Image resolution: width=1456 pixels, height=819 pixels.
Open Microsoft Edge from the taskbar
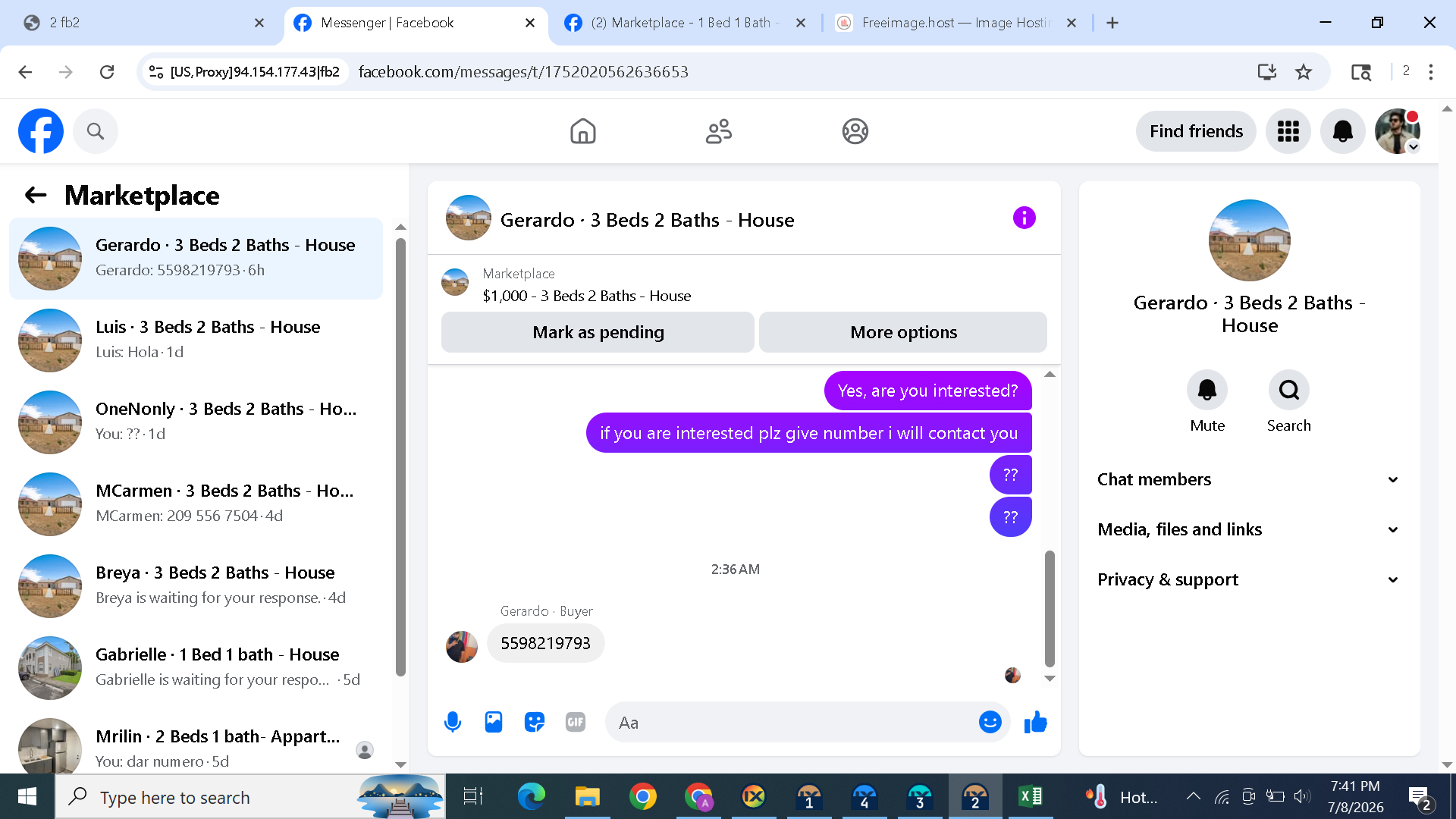pos(532,797)
